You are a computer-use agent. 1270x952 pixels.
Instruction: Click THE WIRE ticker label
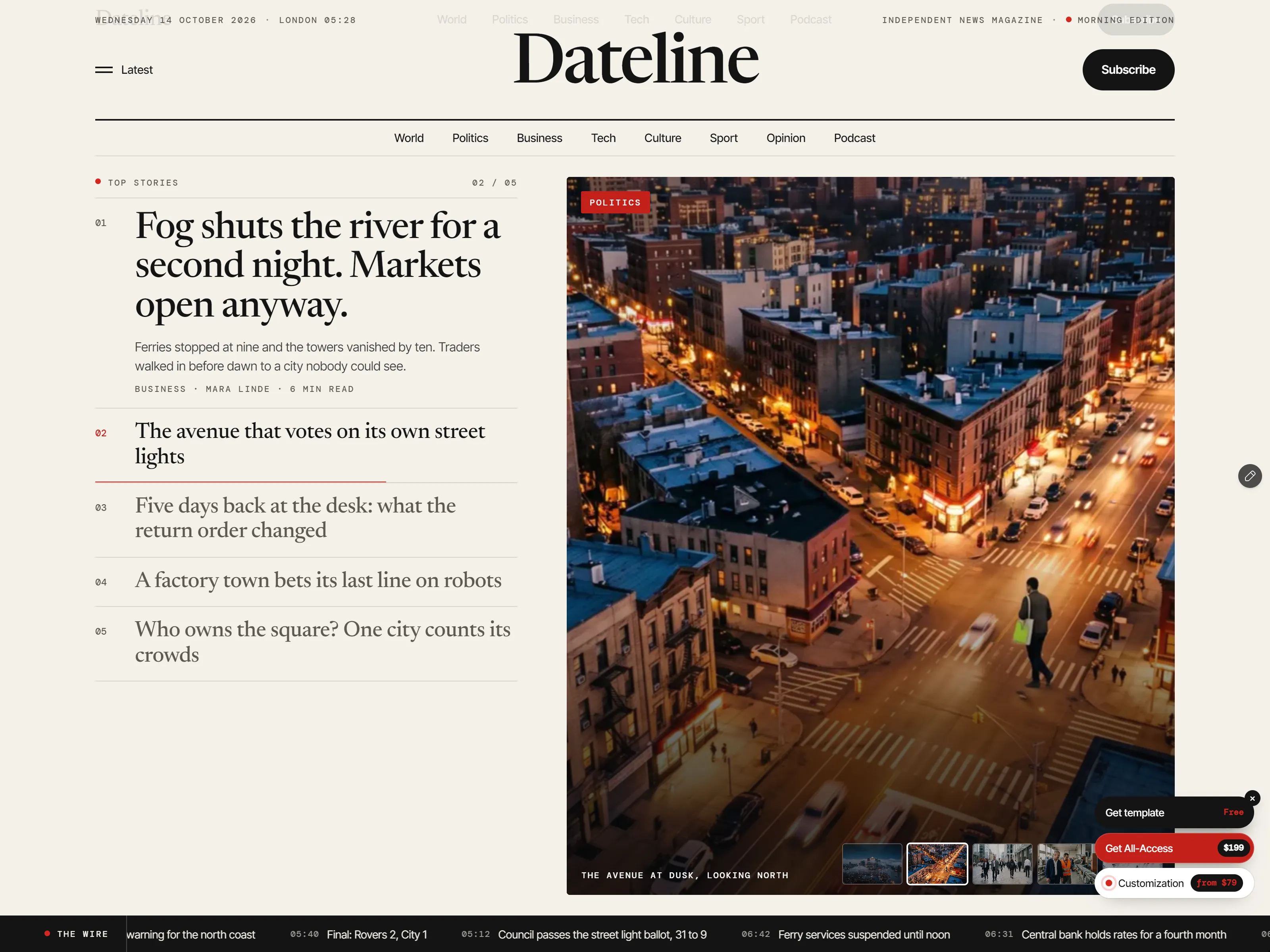coord(76,934)
